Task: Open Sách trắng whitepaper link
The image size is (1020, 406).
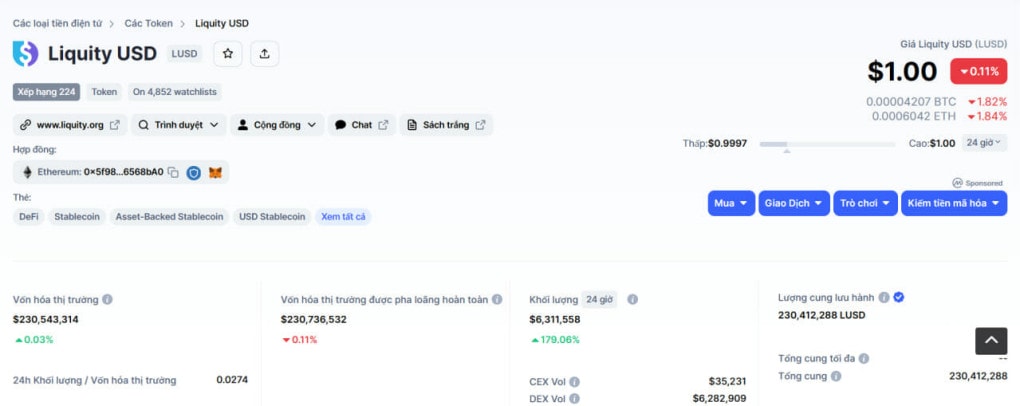Action: (446, 125)
